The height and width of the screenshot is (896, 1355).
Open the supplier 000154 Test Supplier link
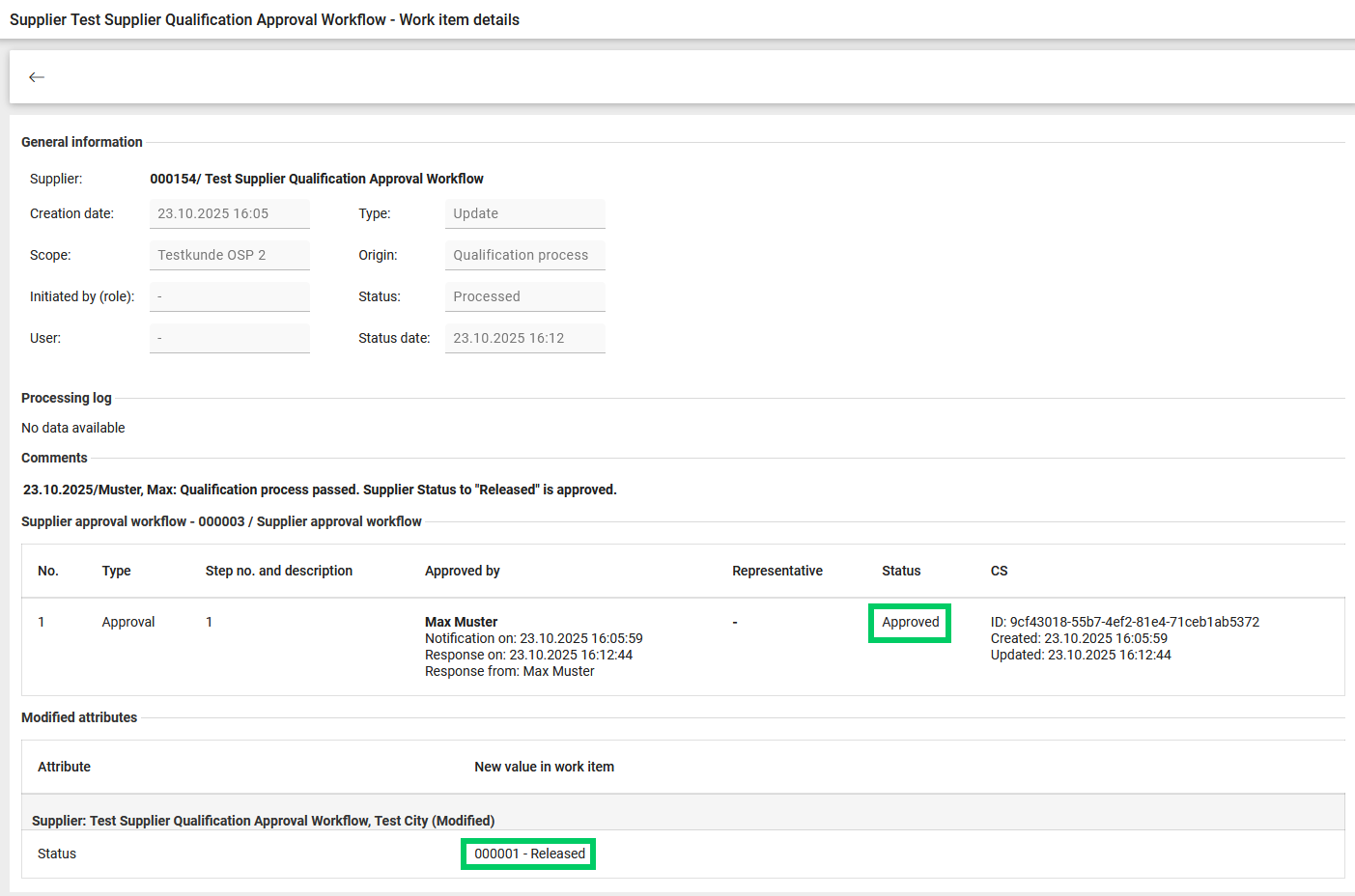click(x=317, y=179)
